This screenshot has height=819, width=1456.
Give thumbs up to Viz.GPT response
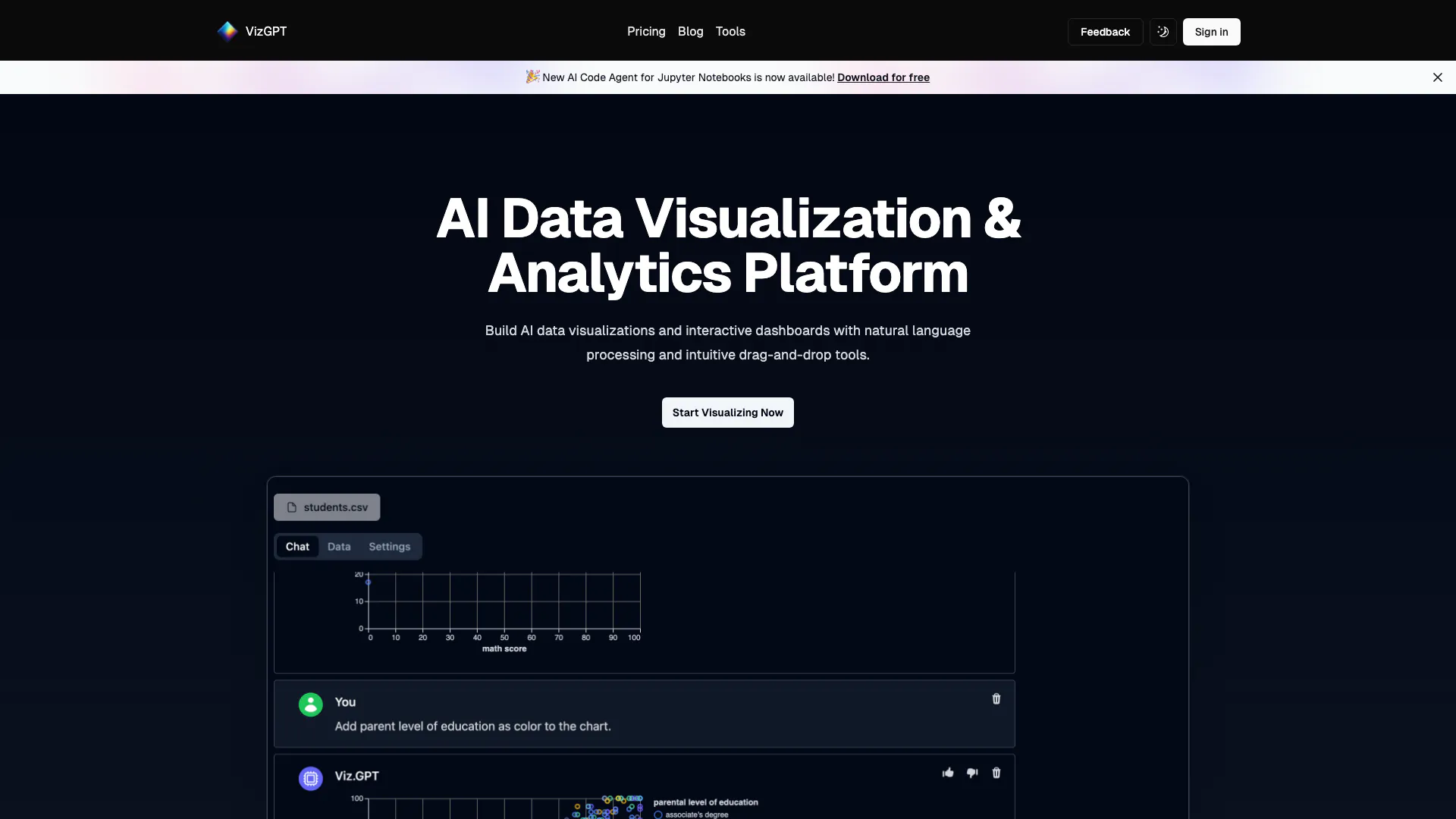[x=948, y=773]
